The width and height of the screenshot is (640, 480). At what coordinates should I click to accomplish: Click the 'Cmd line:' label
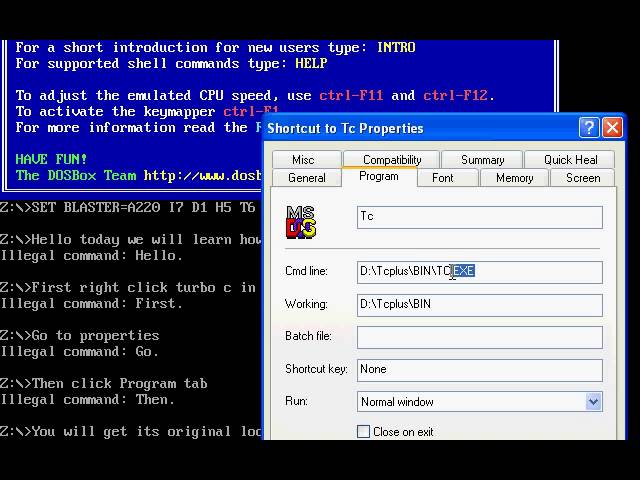(306, 271)
